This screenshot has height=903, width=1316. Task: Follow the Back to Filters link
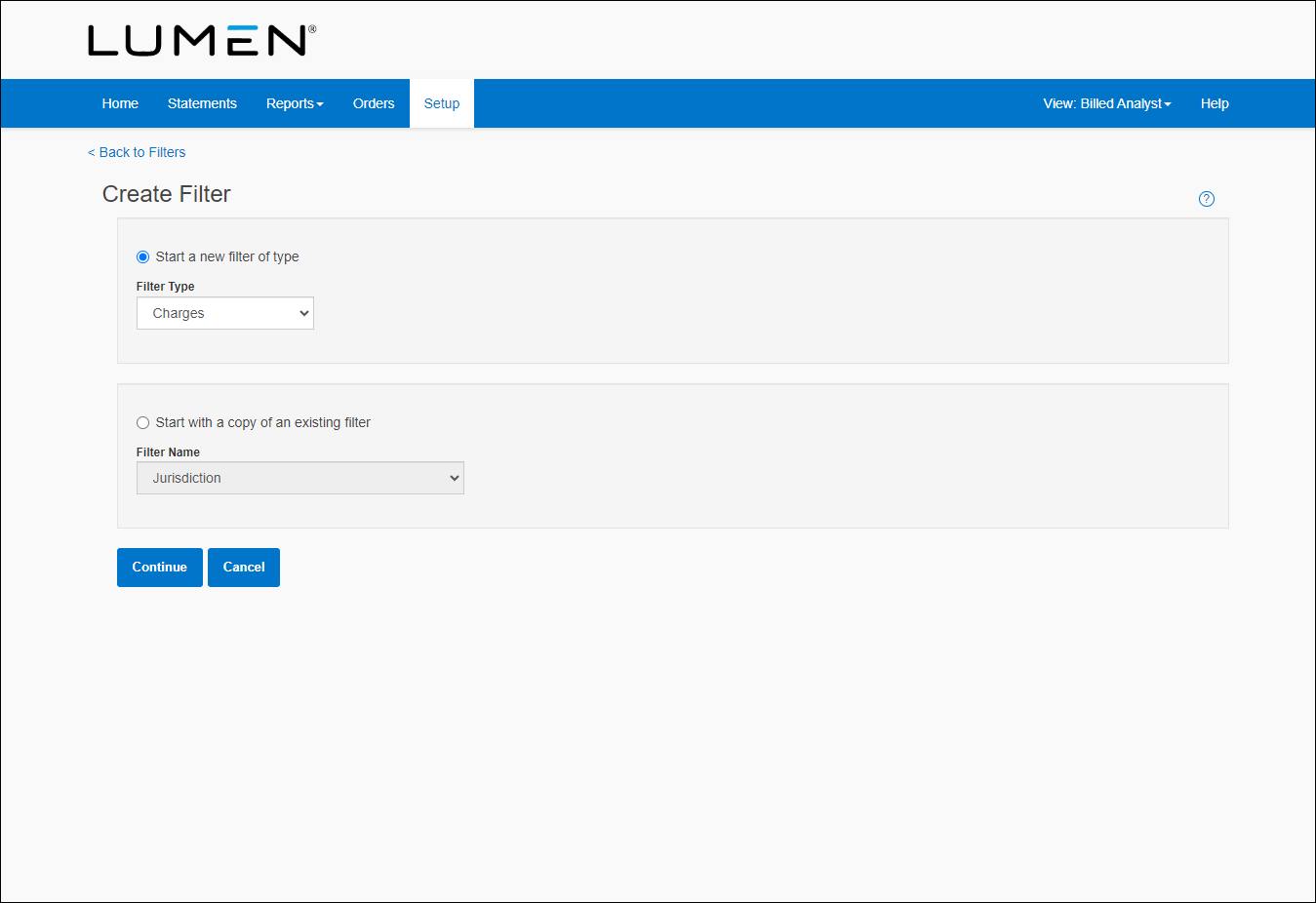[137, 152]
